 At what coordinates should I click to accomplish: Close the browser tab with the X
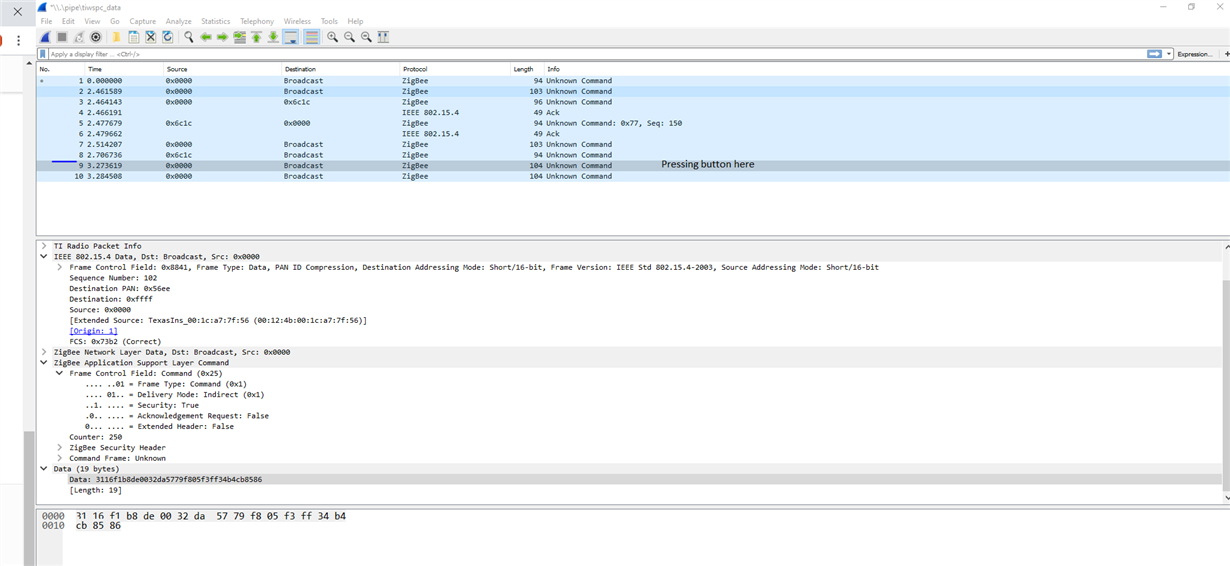(17, 12)
